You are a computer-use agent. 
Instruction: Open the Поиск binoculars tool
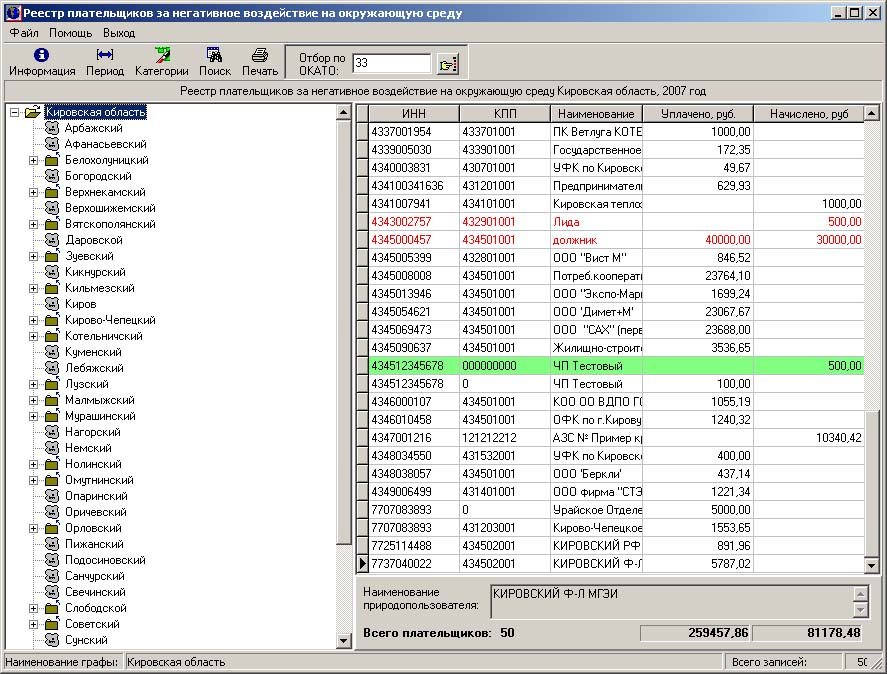pos(214,61)
